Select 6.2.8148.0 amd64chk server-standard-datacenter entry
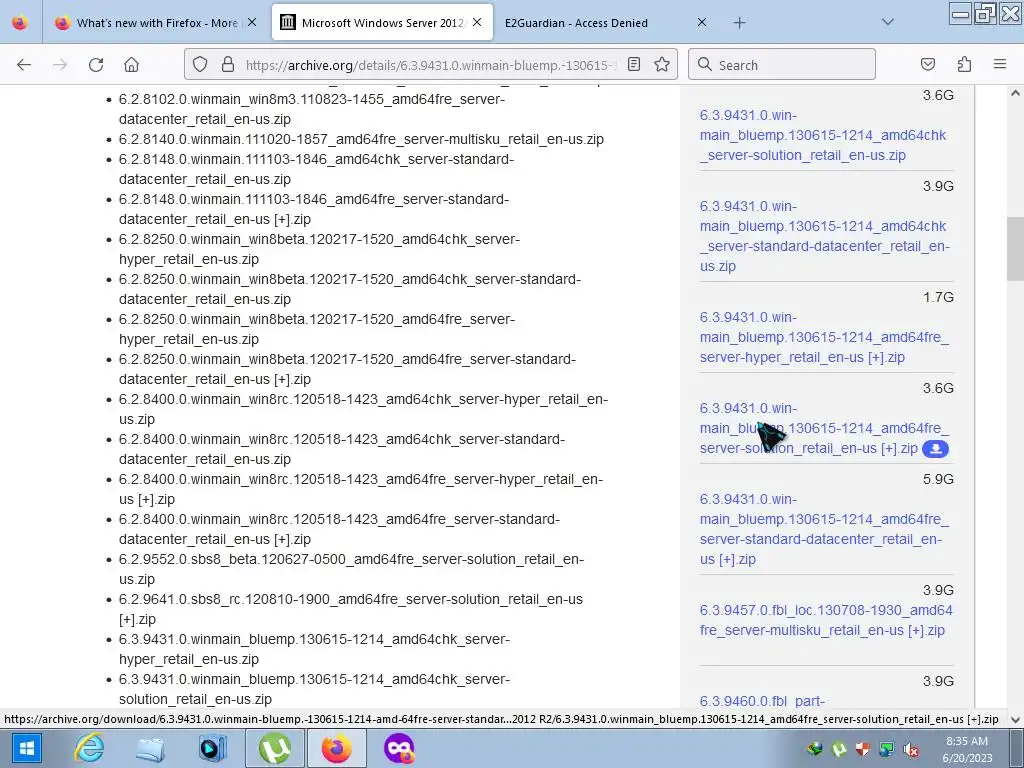The width and height of the screenshot is (1024, 768). tap(316, 169)
